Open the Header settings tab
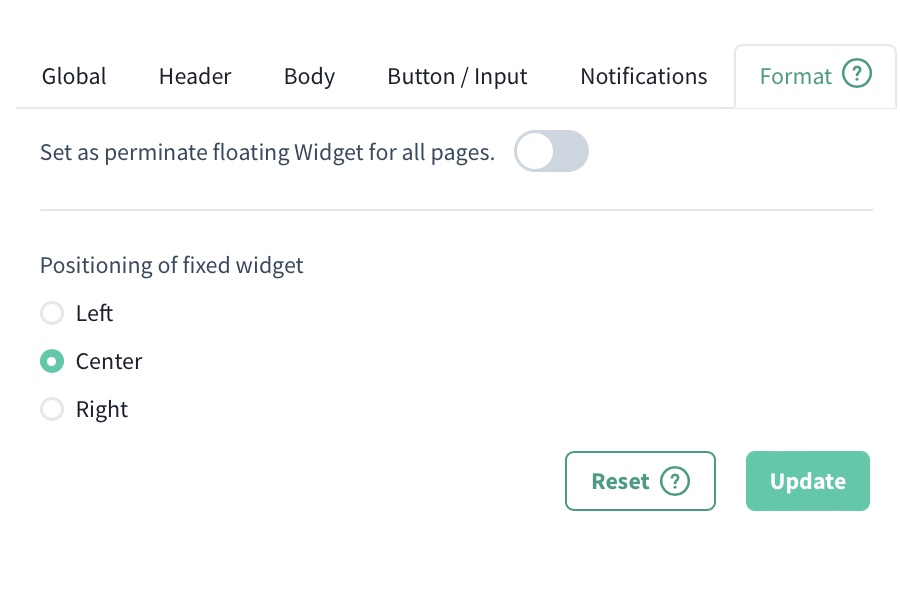 [x=194, y=76]
